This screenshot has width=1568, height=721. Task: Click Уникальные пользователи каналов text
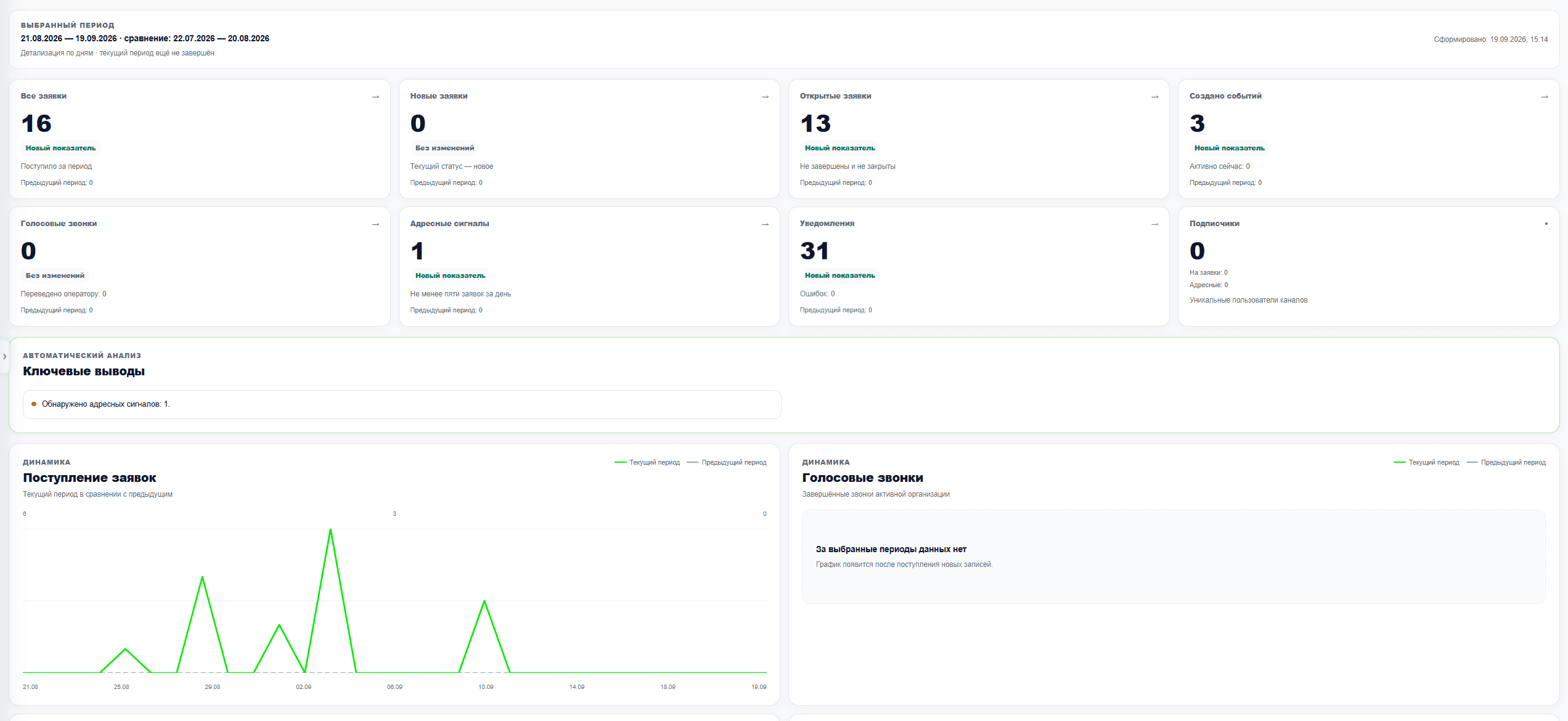point(1248,300)
